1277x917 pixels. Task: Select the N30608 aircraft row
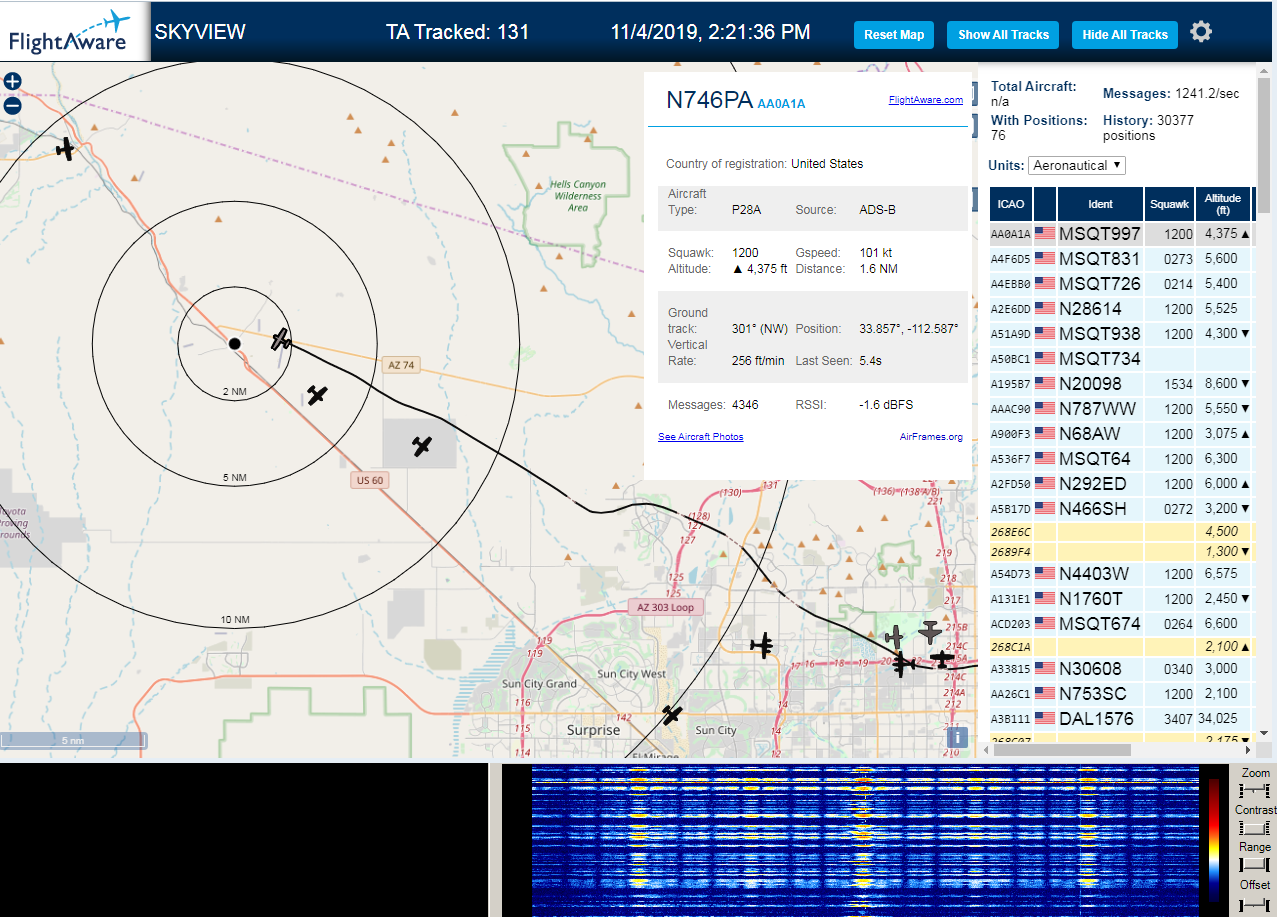[x=1120, y=669]
